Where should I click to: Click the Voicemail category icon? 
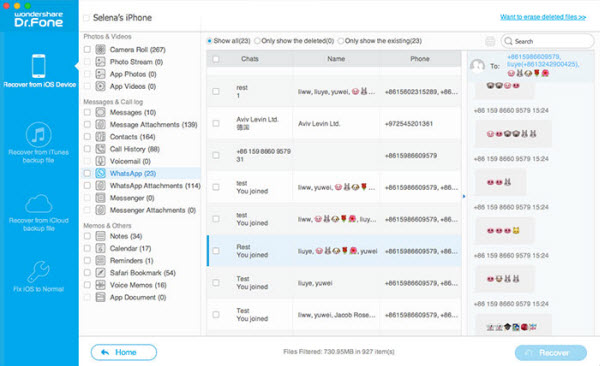coord(100,161)
